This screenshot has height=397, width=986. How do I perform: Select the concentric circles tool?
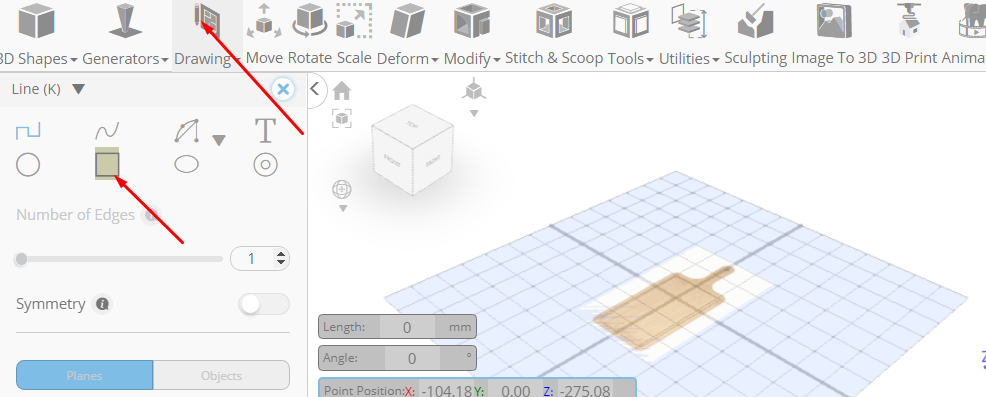pos(265,165)
